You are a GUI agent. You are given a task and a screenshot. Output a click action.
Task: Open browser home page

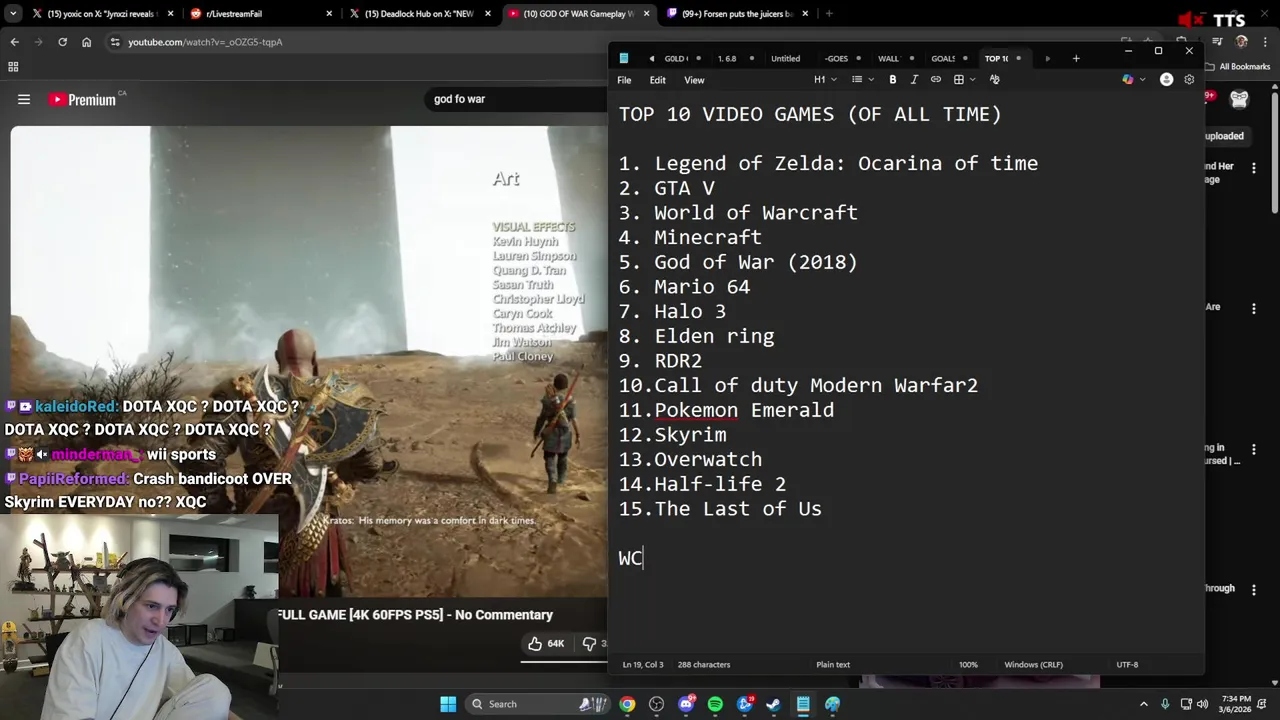point(87,42)
